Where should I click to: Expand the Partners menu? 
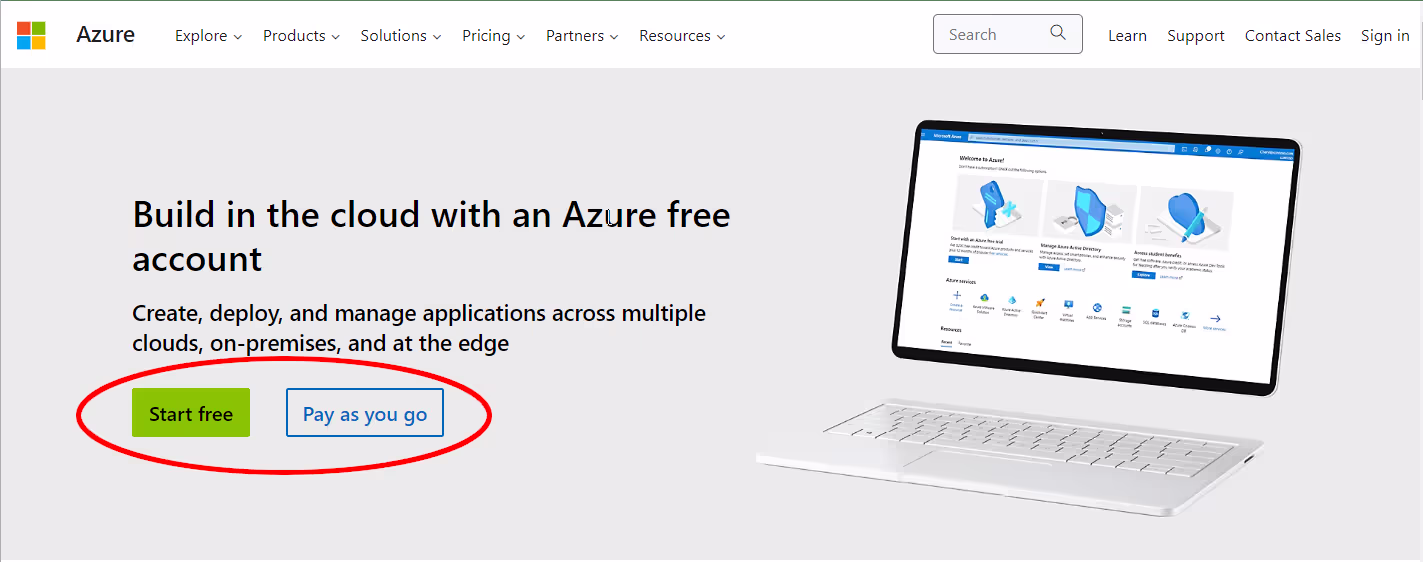582,35
